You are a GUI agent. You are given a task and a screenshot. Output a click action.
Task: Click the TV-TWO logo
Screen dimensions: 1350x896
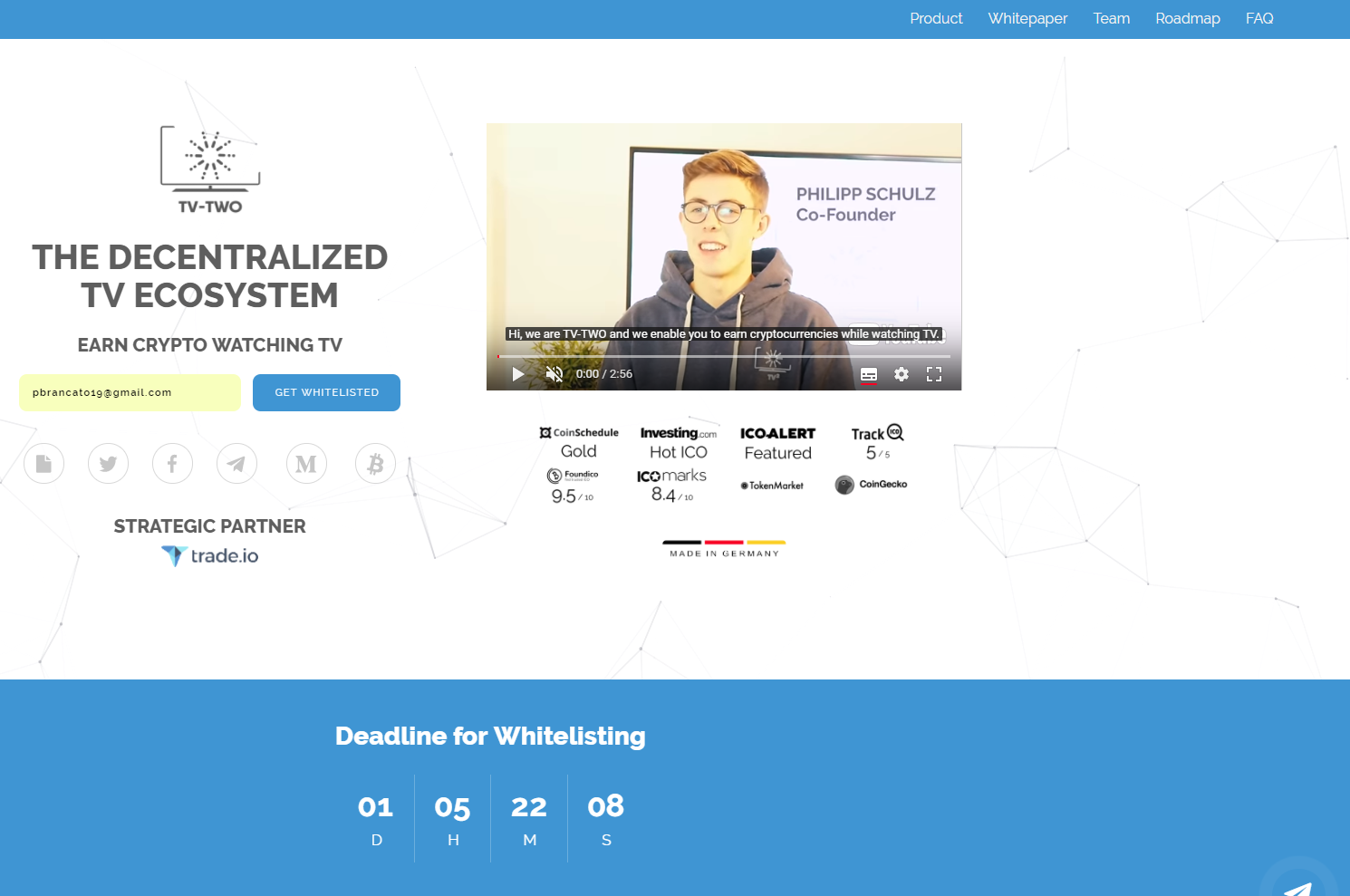point(210,169)
